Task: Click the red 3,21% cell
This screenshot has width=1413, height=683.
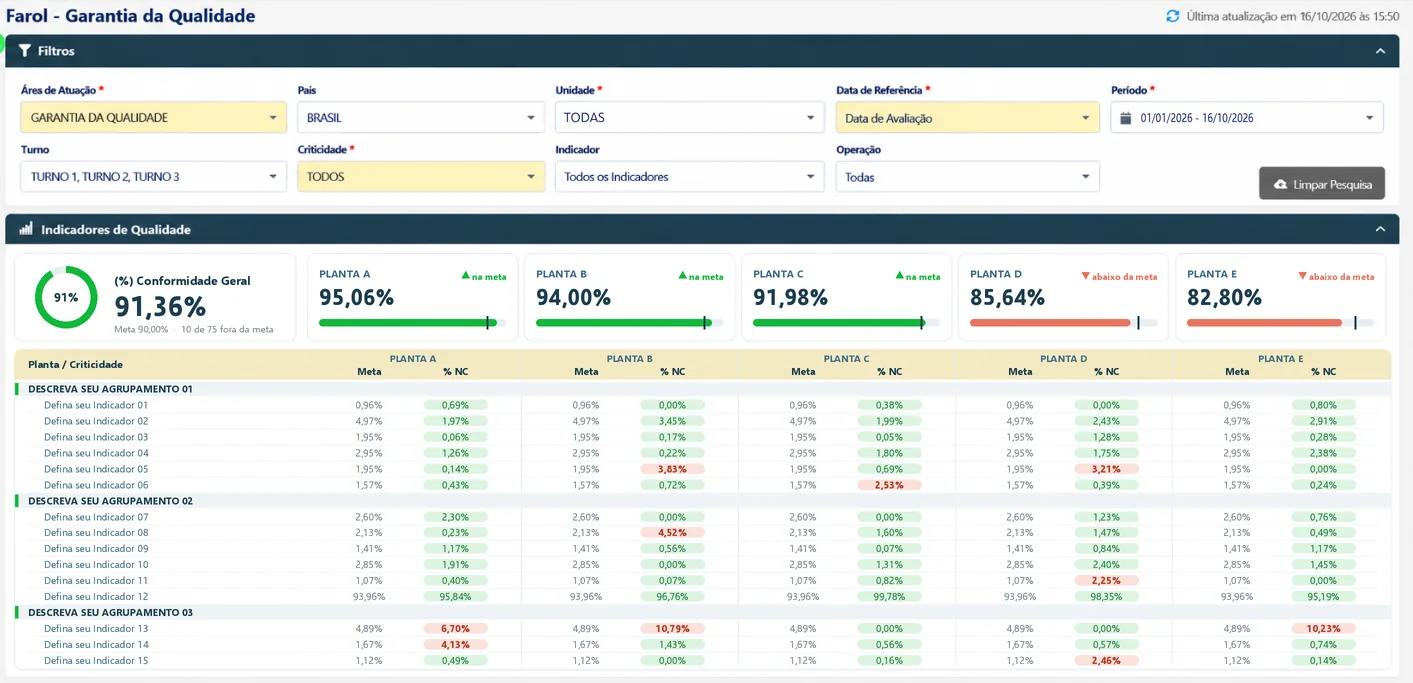Action: point(1106,469)
